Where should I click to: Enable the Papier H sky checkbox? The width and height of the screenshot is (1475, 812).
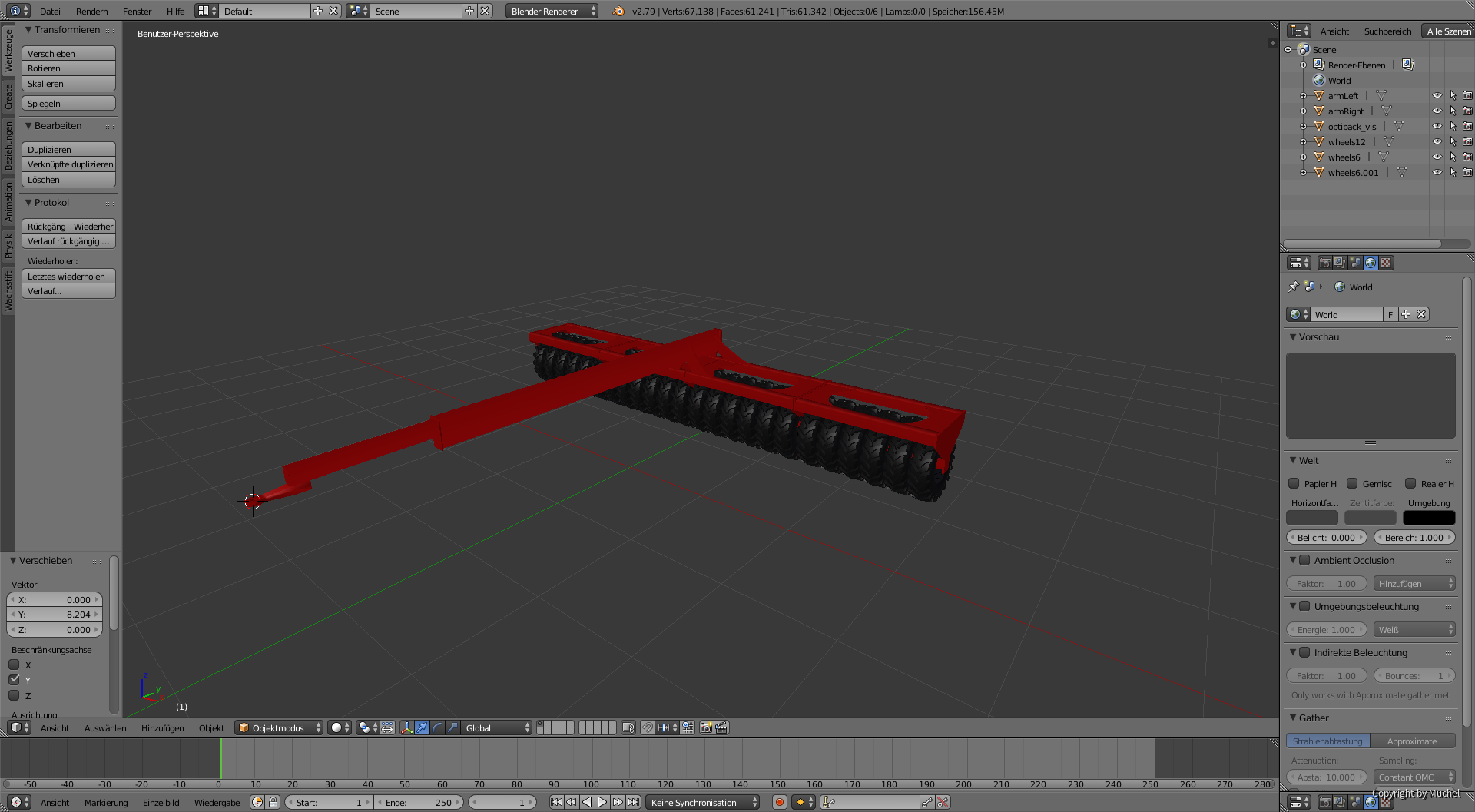click(1294, 483)
